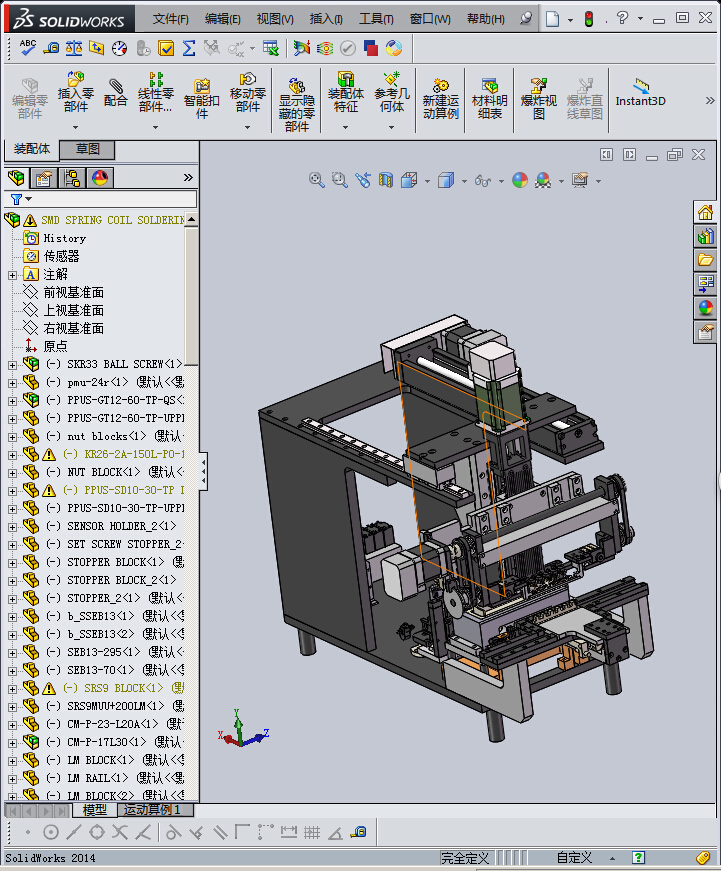Open the Mass Properties scale icon
The width and height of the screenshot is (721, 871).
click(x=74, y=48)
